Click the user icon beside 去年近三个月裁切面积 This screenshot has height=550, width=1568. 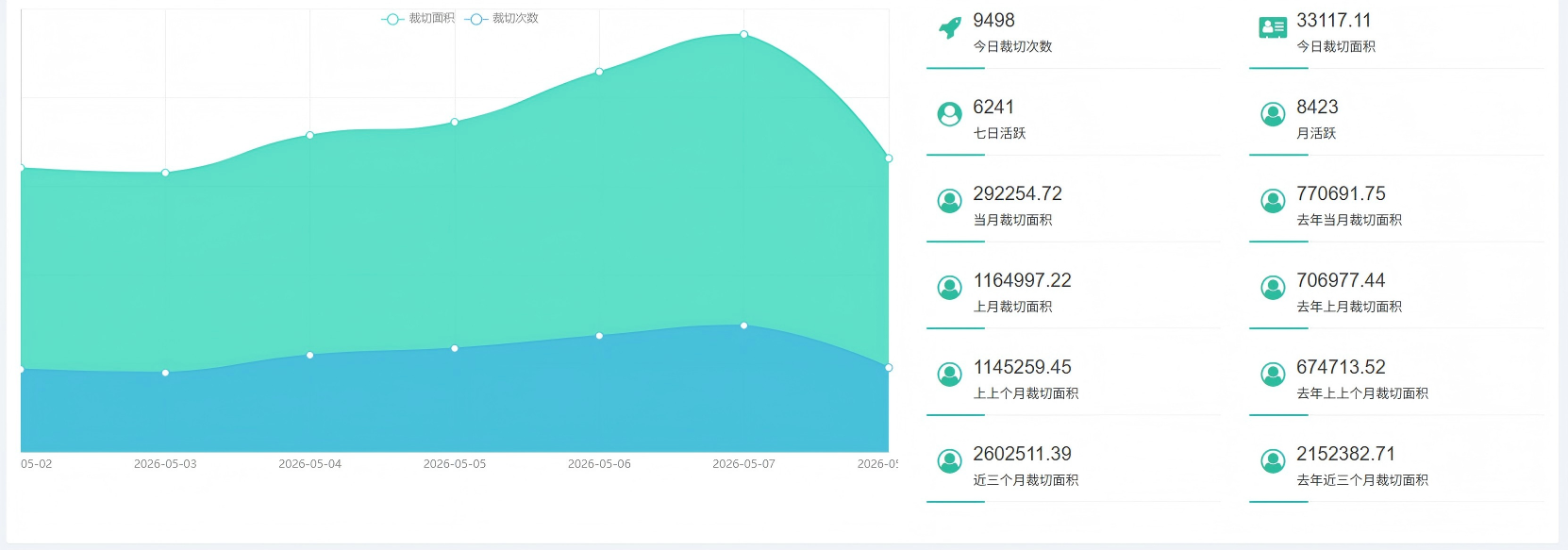point(1273,461)
